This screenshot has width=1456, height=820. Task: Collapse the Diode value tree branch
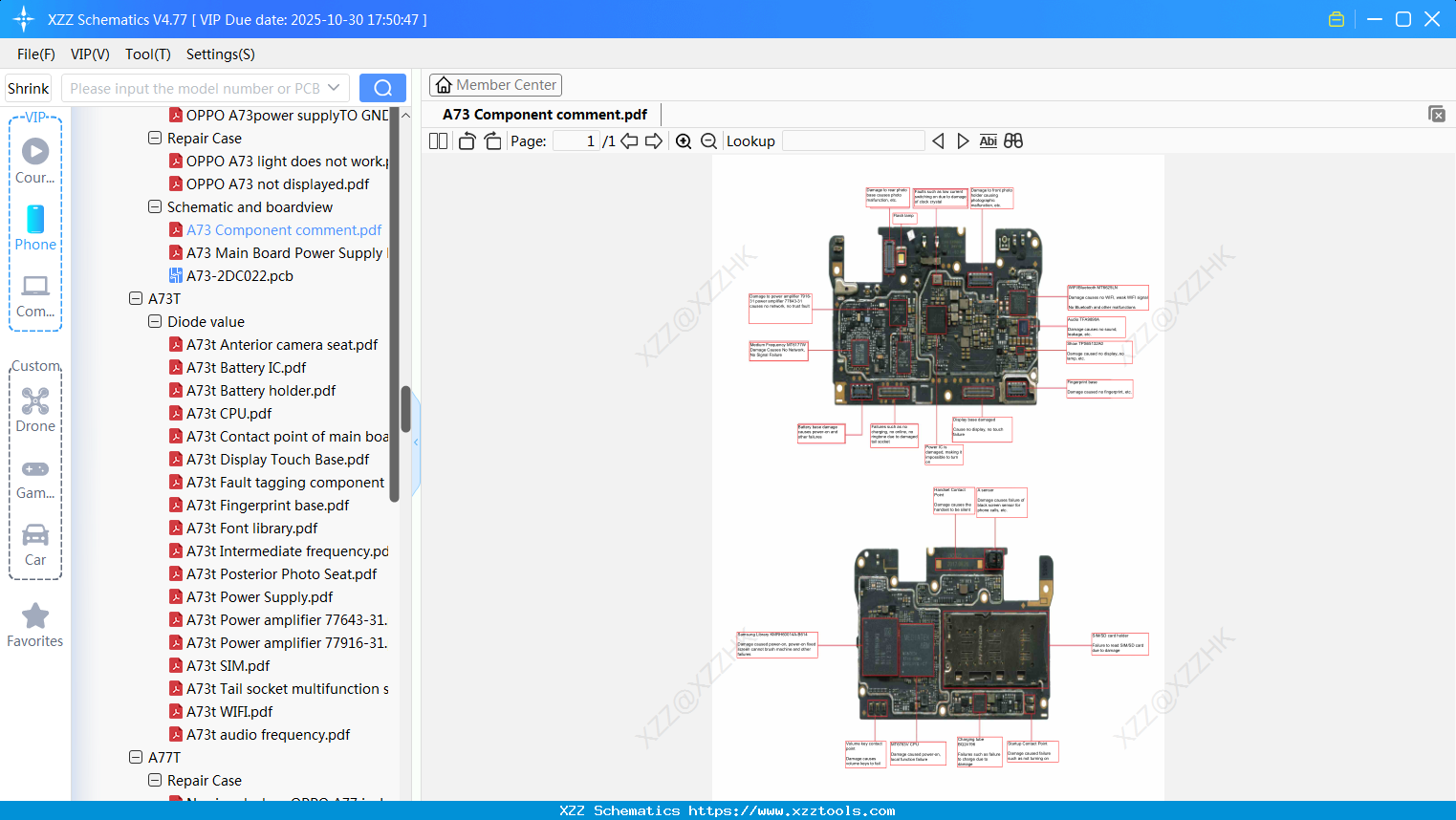[x=154, y=322]
